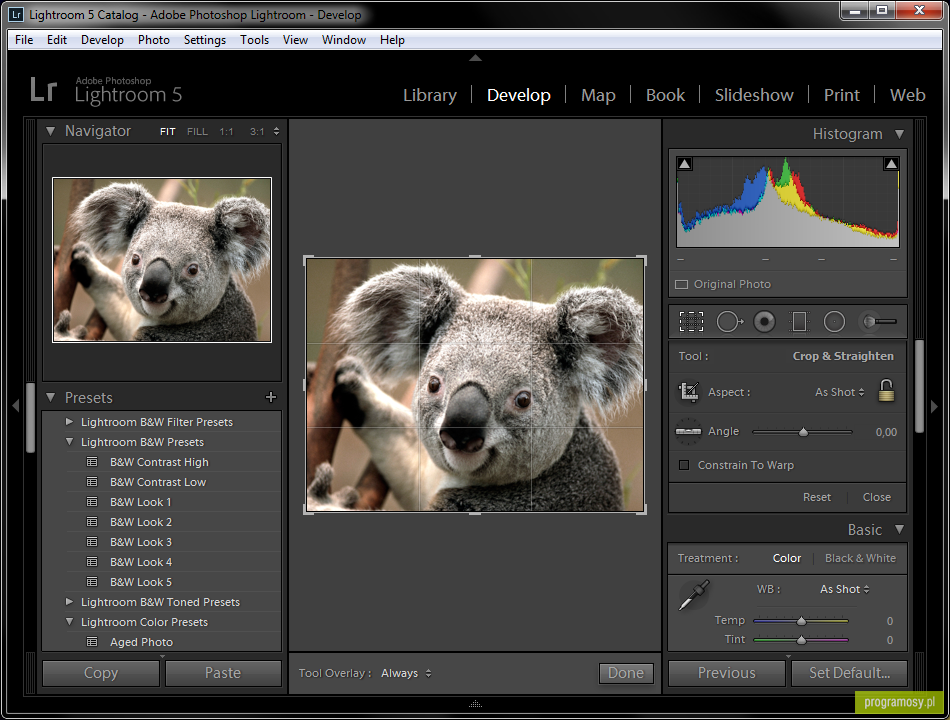Pick the Straighten angle tool icon

click(688, 432)
